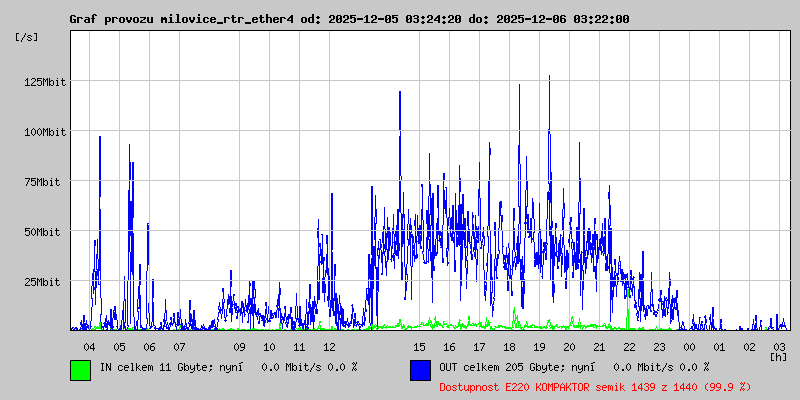Click hour label '15' on time axis
Screen dimensions: 800x400
tap(419, 347)
